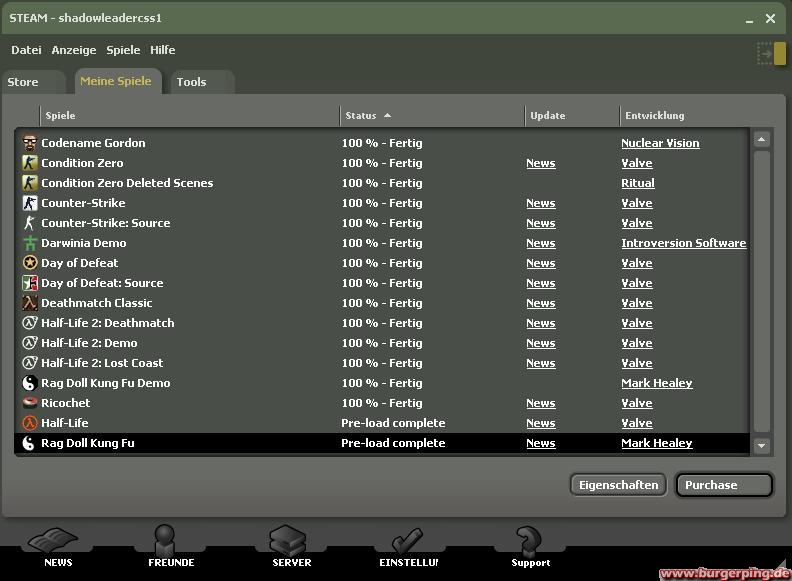
Task: Close the Steam window
Action: (770, 19)
